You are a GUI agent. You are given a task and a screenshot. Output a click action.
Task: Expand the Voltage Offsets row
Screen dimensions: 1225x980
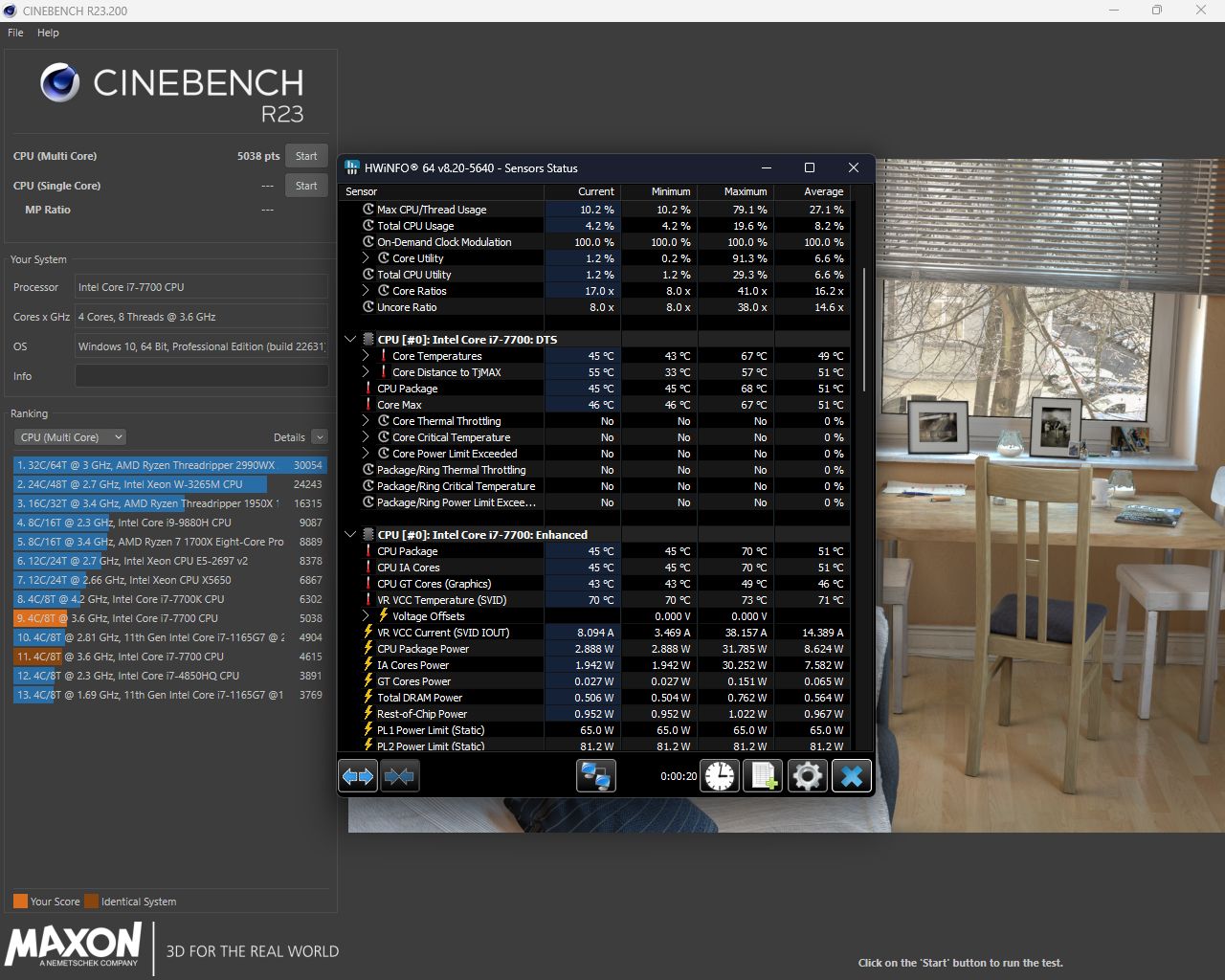(366, 616)
